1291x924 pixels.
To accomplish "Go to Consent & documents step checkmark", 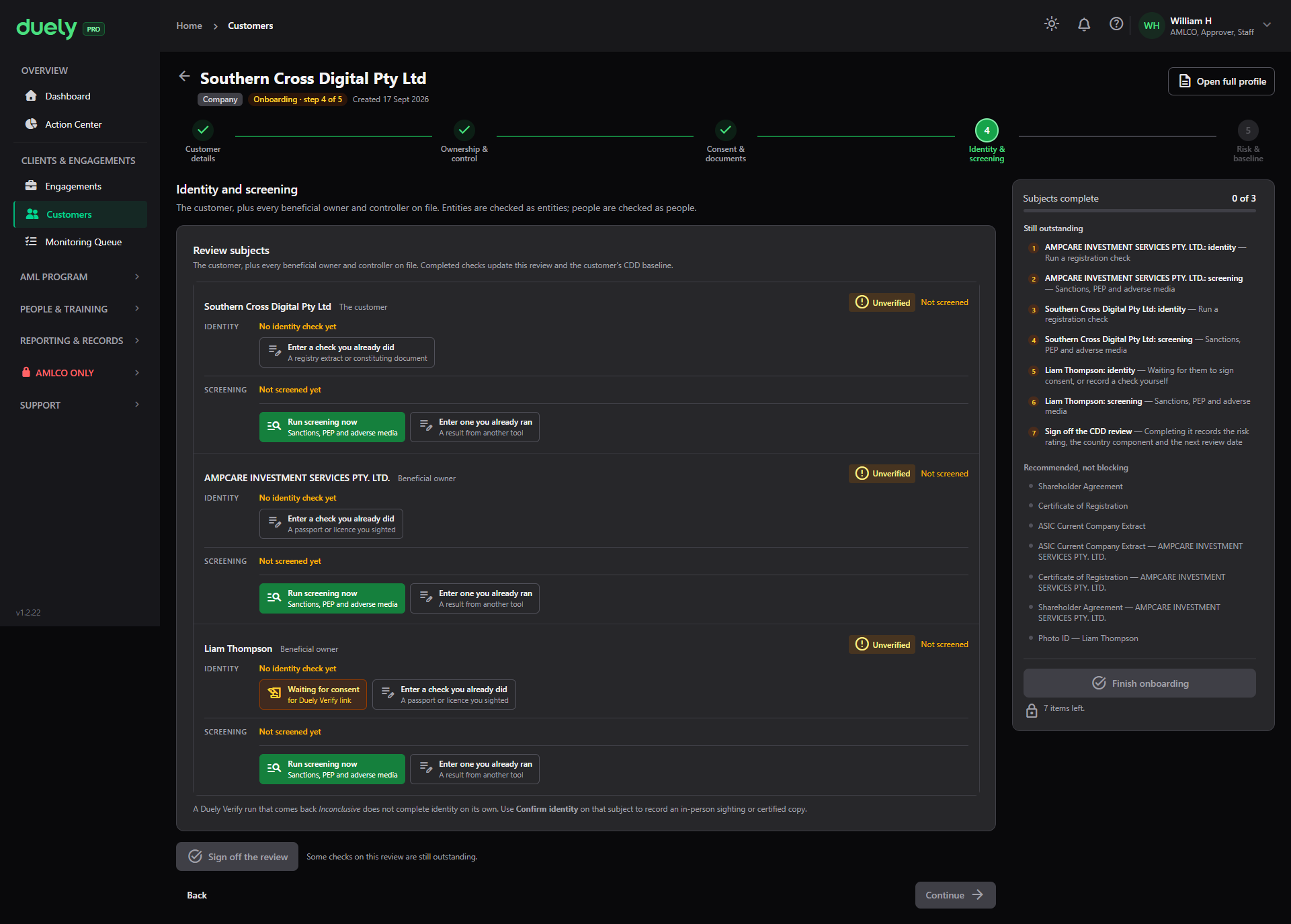I will point(726,130).
